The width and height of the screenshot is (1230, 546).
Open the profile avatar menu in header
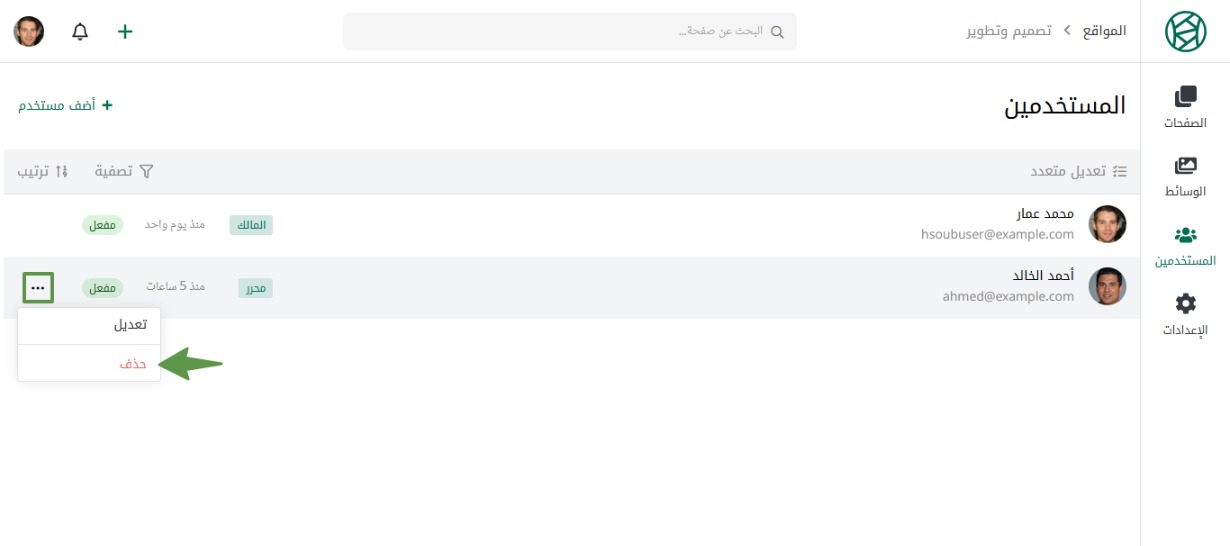click(x=29, y=31)
